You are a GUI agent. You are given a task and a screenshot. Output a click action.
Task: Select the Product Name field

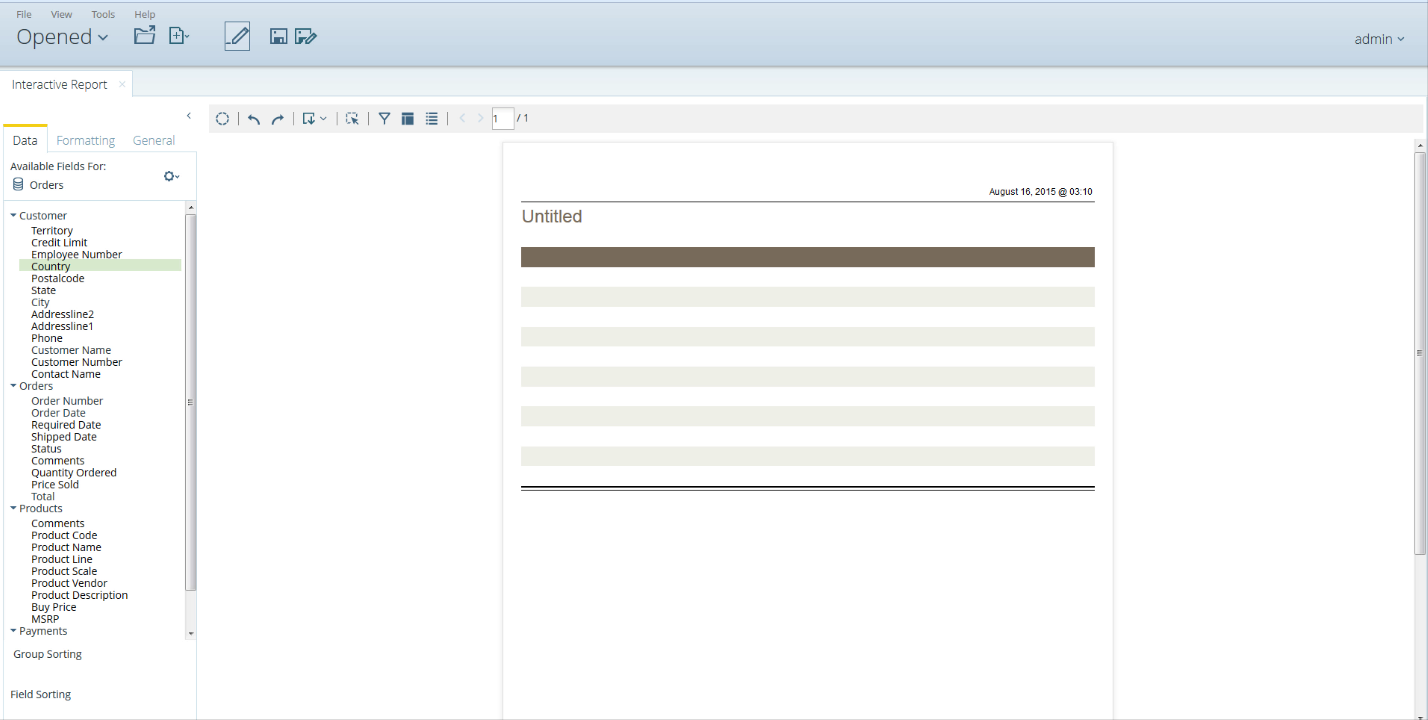66,547
